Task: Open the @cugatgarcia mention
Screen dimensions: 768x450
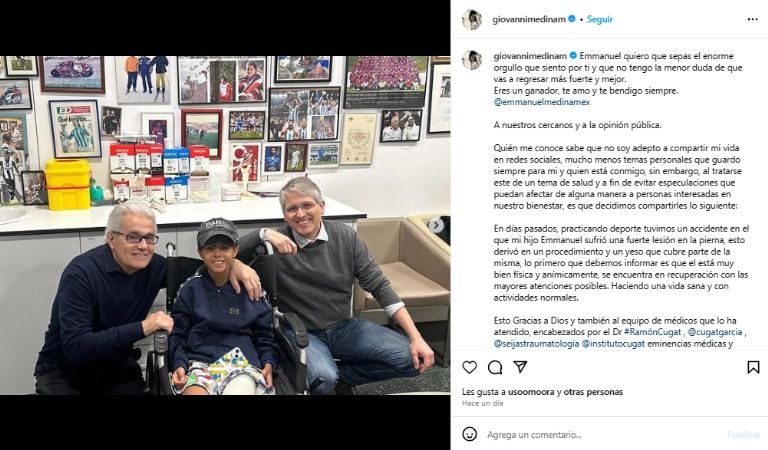Action: [x=715, y=332]
